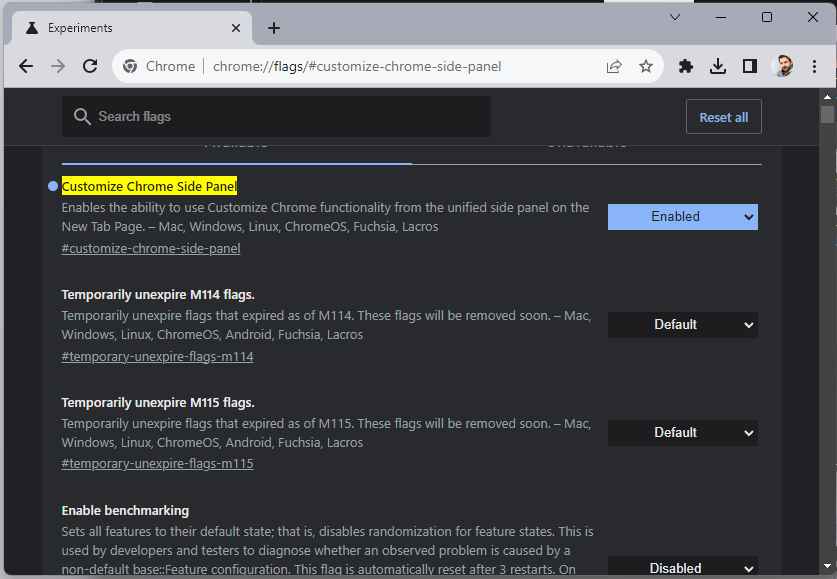Click the share icon in the address bar

coord(614,66)
